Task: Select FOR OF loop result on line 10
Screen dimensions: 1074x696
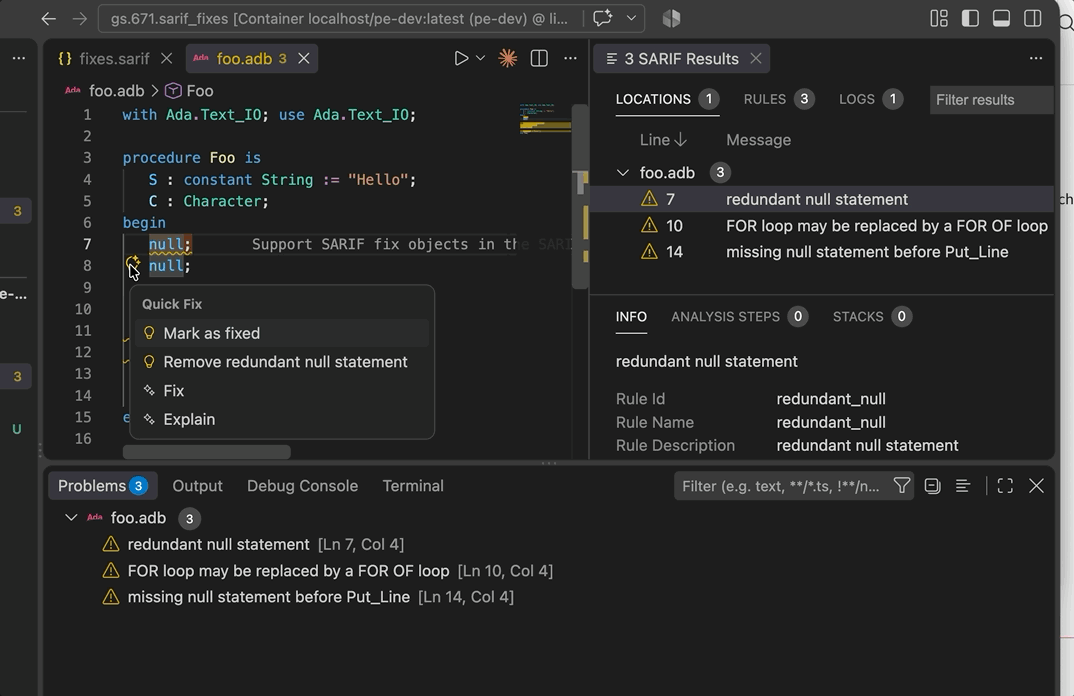Action: (822, 226)
